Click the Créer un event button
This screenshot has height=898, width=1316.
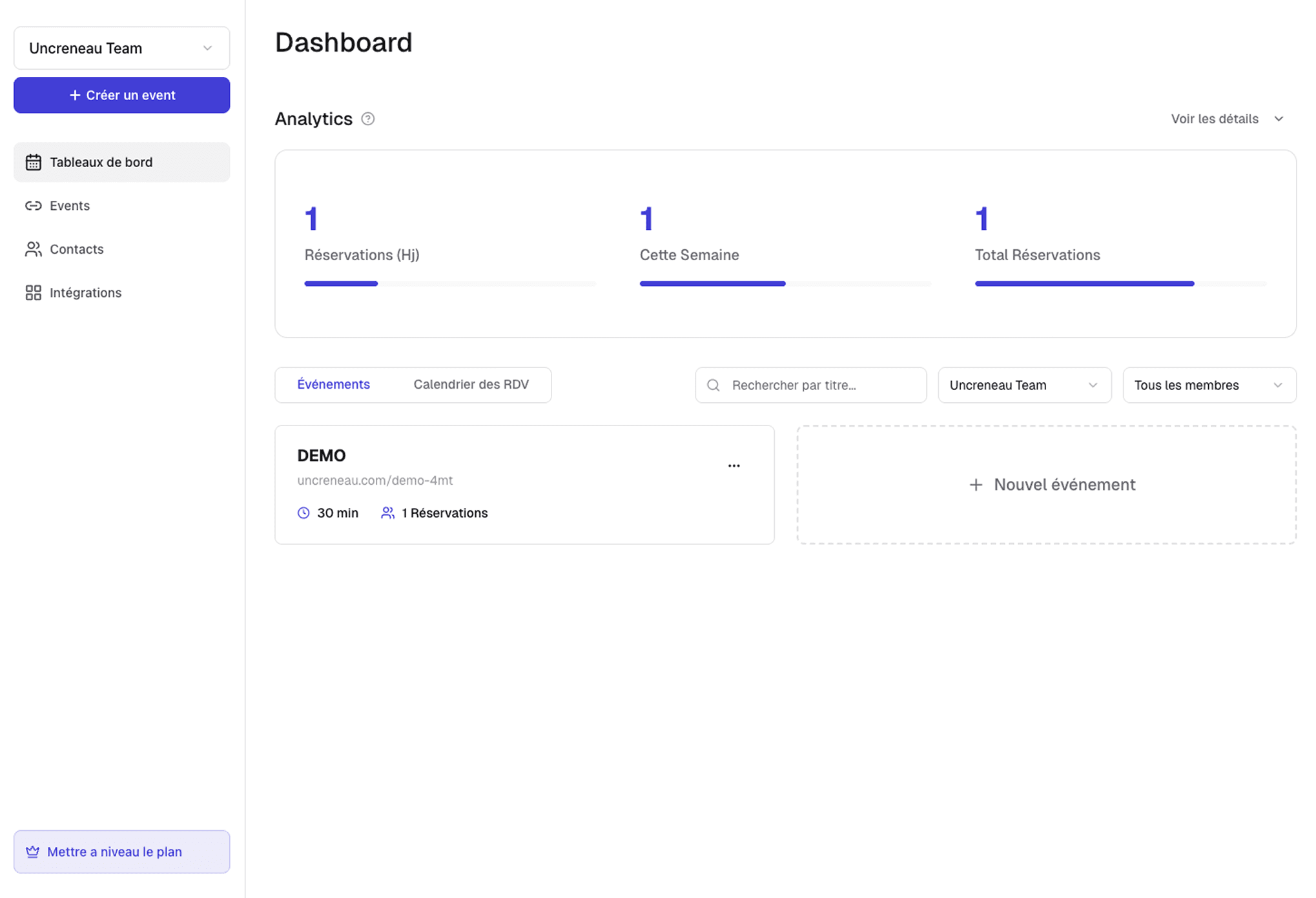[x=121, y=95]
